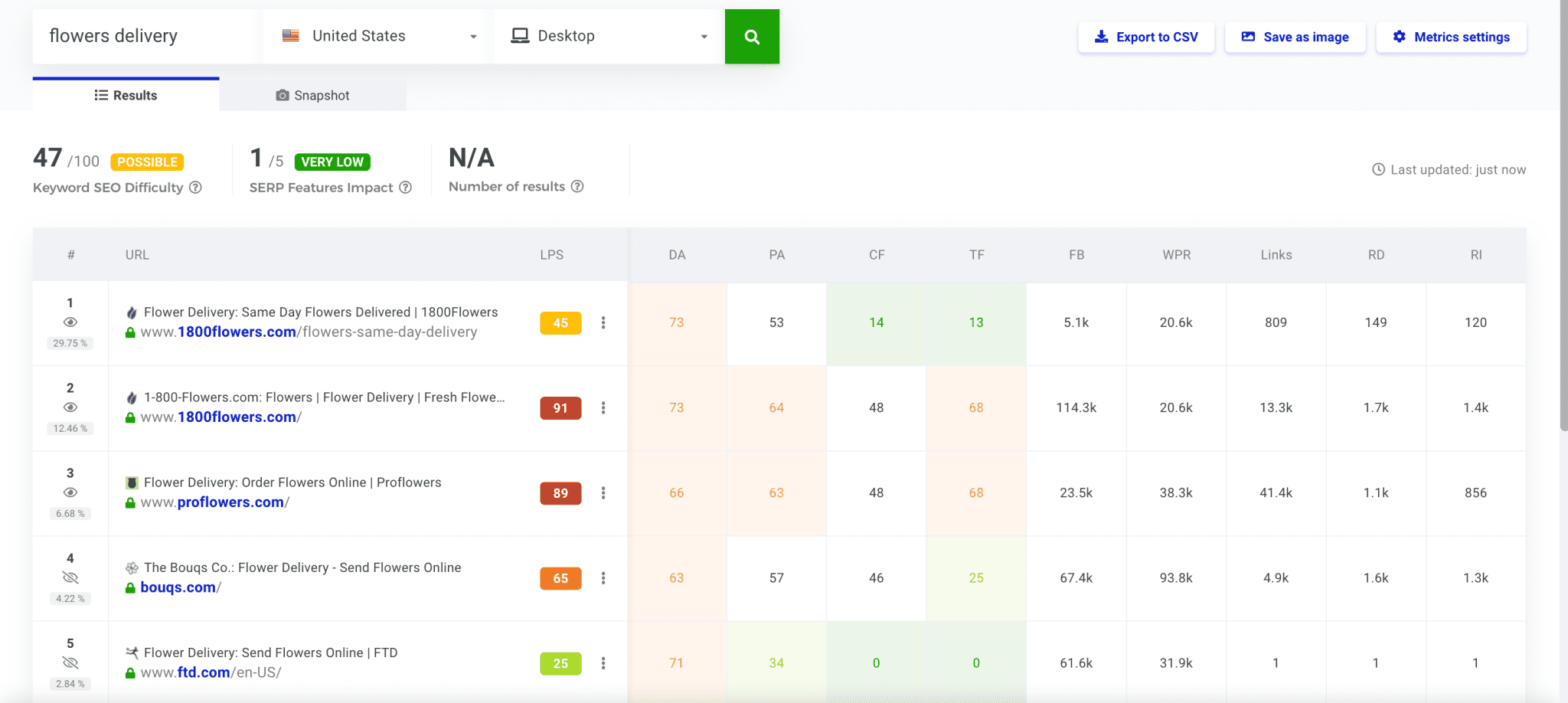The width and height of the screenshot is (1568, 703).
Task: Expand the Desktop device dropdown
Action: coord(609,36)
